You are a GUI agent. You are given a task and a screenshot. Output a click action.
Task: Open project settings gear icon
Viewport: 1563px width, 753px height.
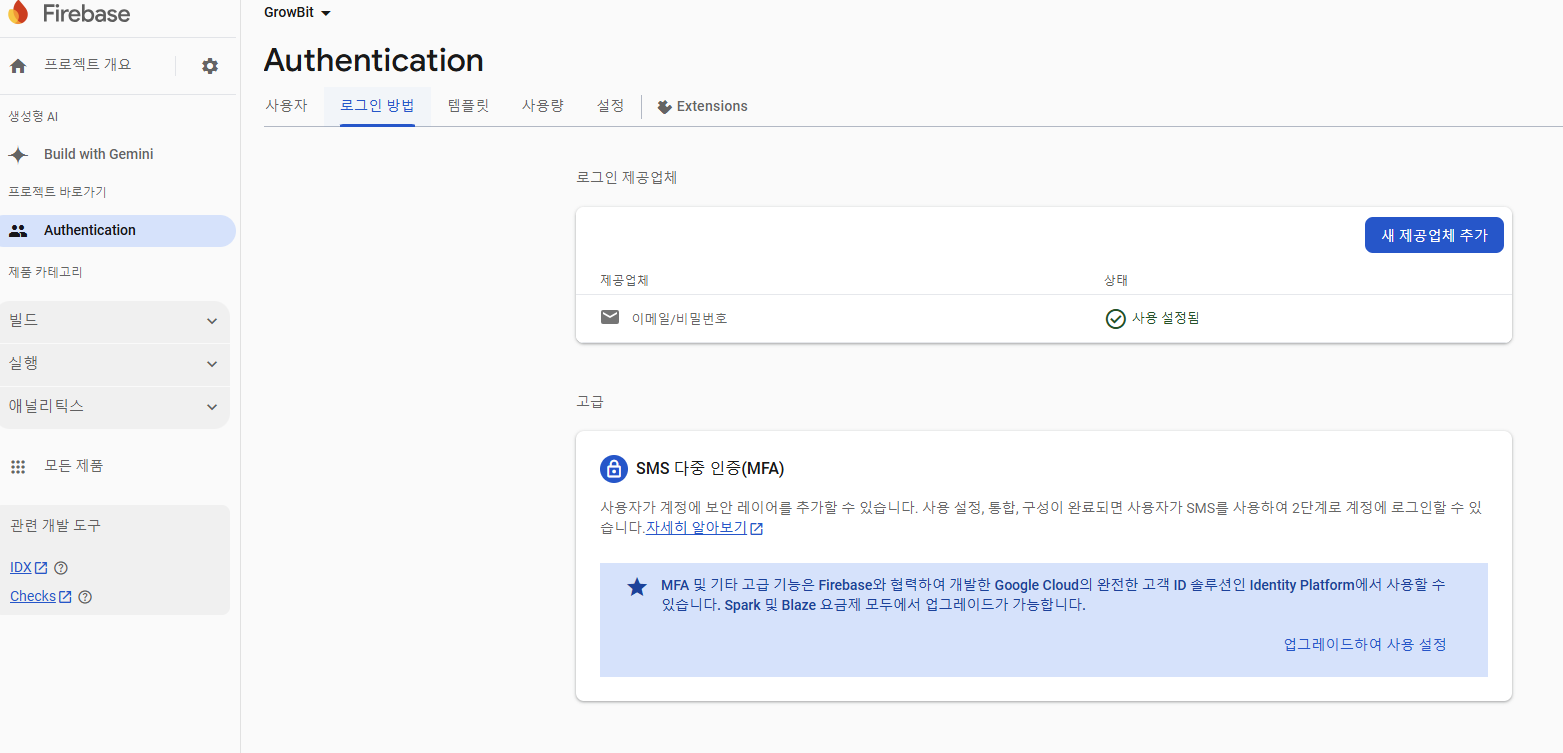(x=209, y=66)
